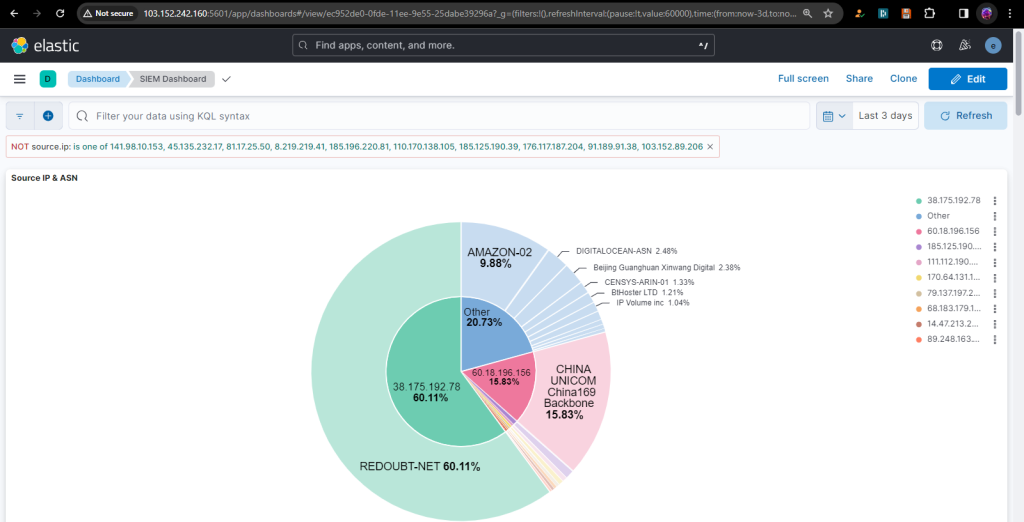Image resolution: width=1024 pixels, height=522 pixels.
Task: Open the filter options menu icon
Action: [x=20, y=116]
